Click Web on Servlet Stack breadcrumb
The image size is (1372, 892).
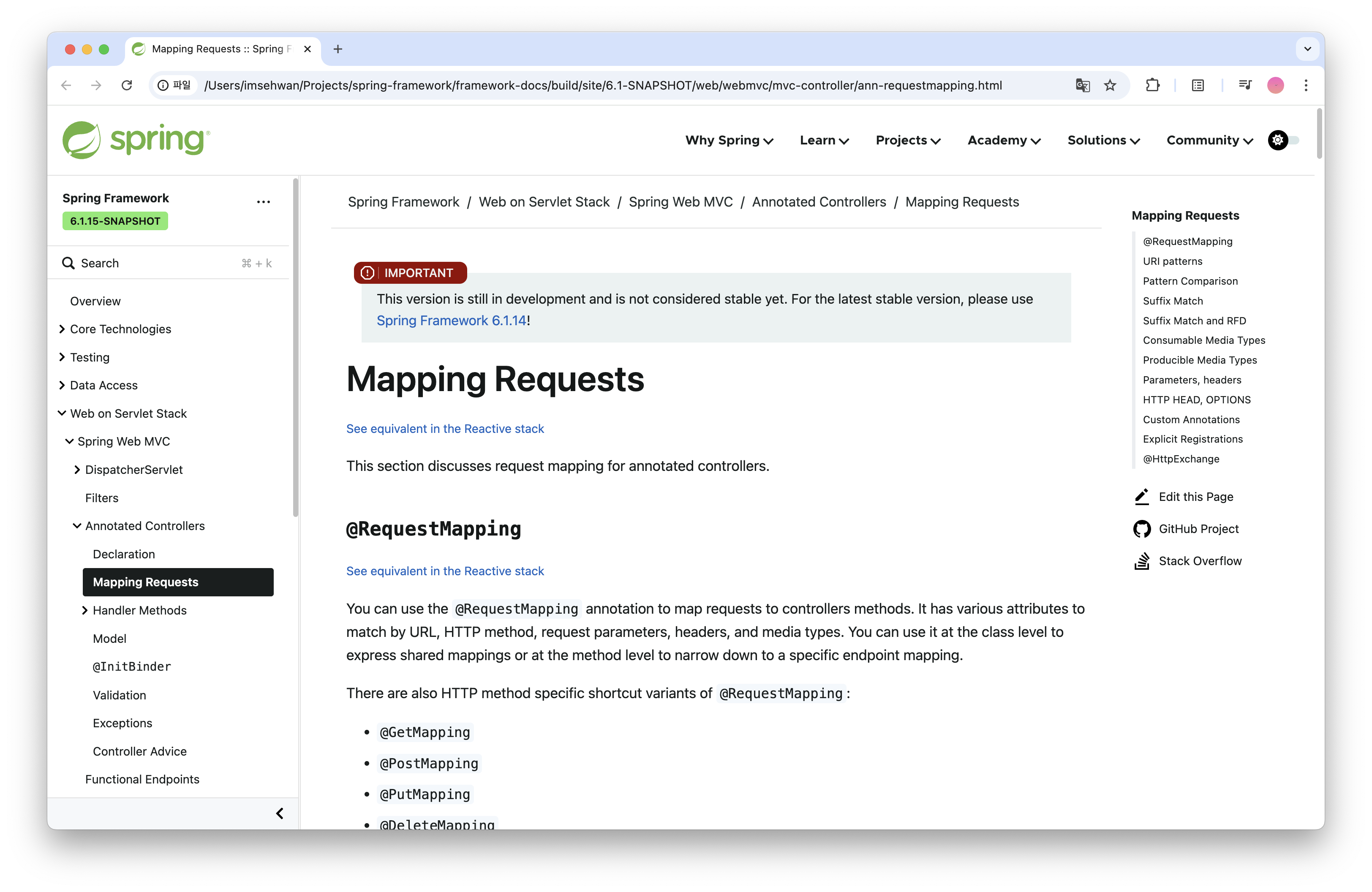544,202
